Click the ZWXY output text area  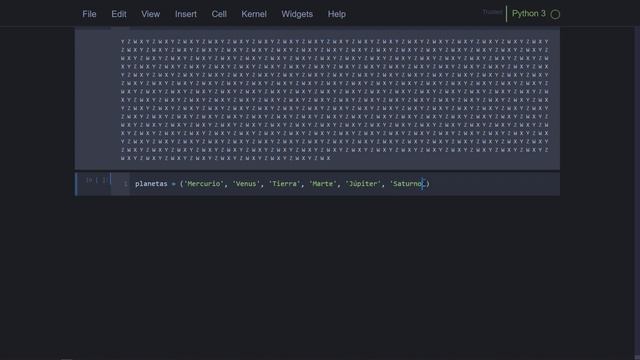(x=335, y=100)
